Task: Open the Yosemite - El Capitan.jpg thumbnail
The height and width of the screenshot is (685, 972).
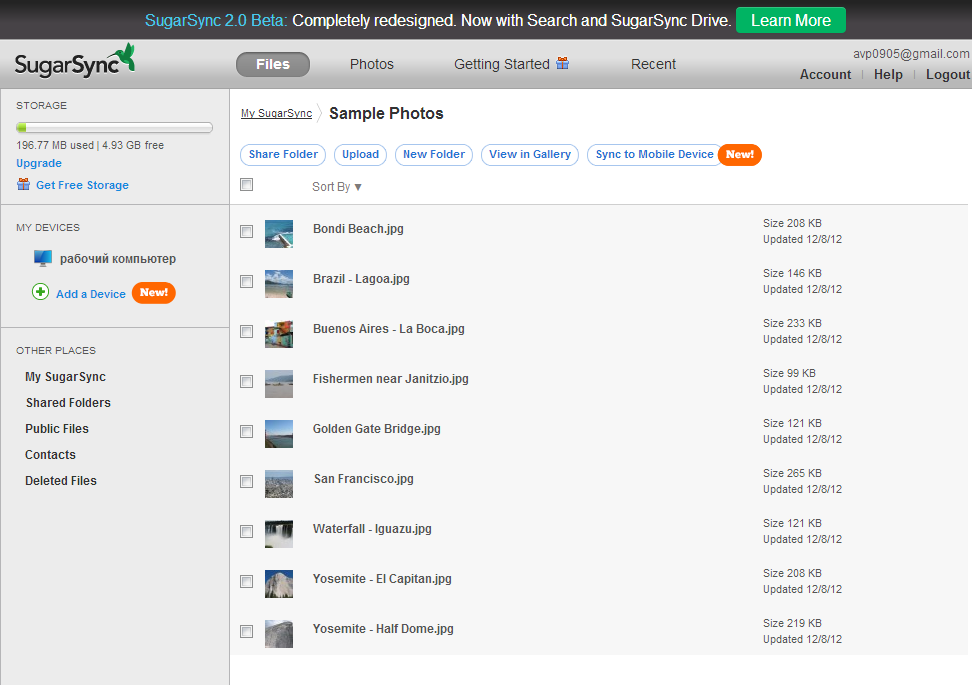Action: [x=279, y=584]
